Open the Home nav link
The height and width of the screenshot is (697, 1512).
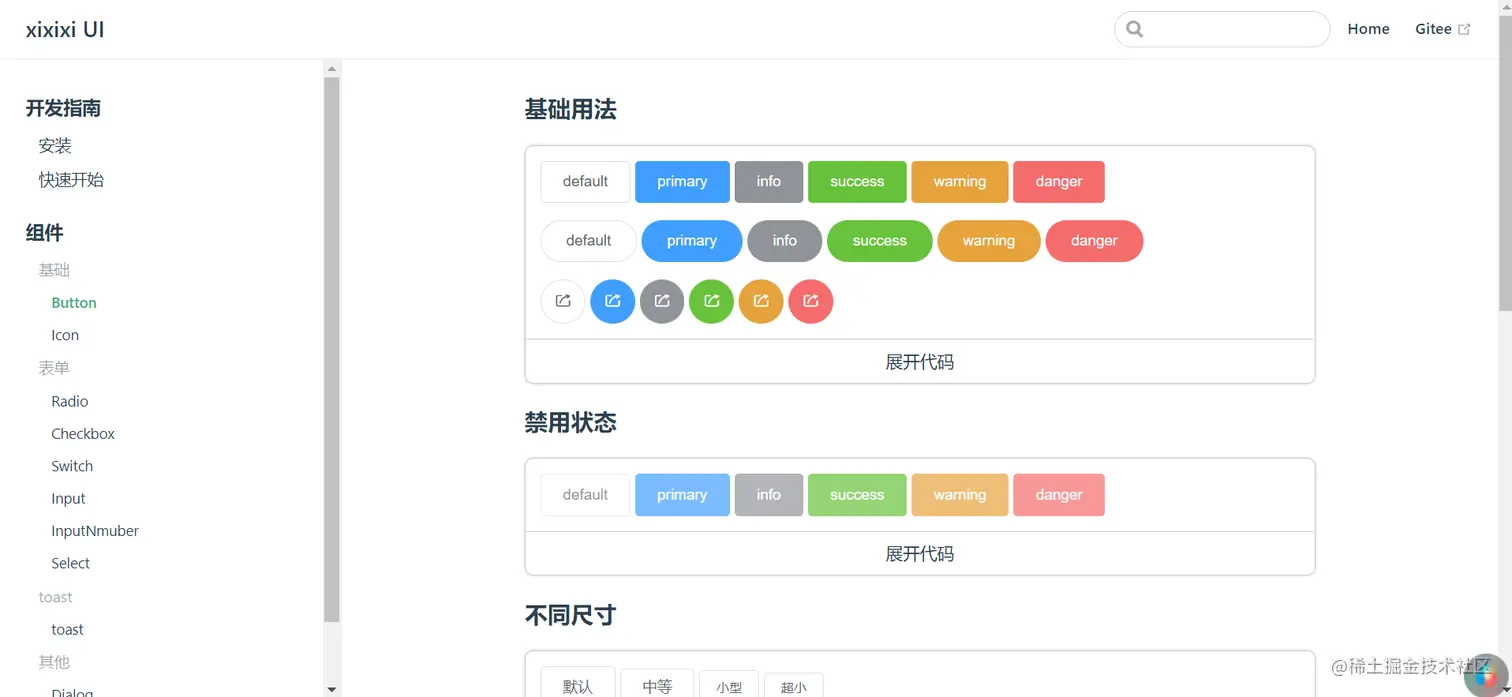pyautogui.click(x=1368, y=29)
